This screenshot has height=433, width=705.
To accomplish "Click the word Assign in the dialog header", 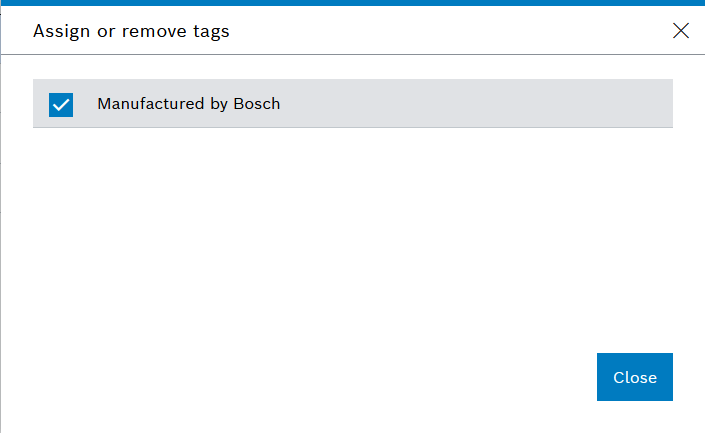I will (x=62, y=31).
